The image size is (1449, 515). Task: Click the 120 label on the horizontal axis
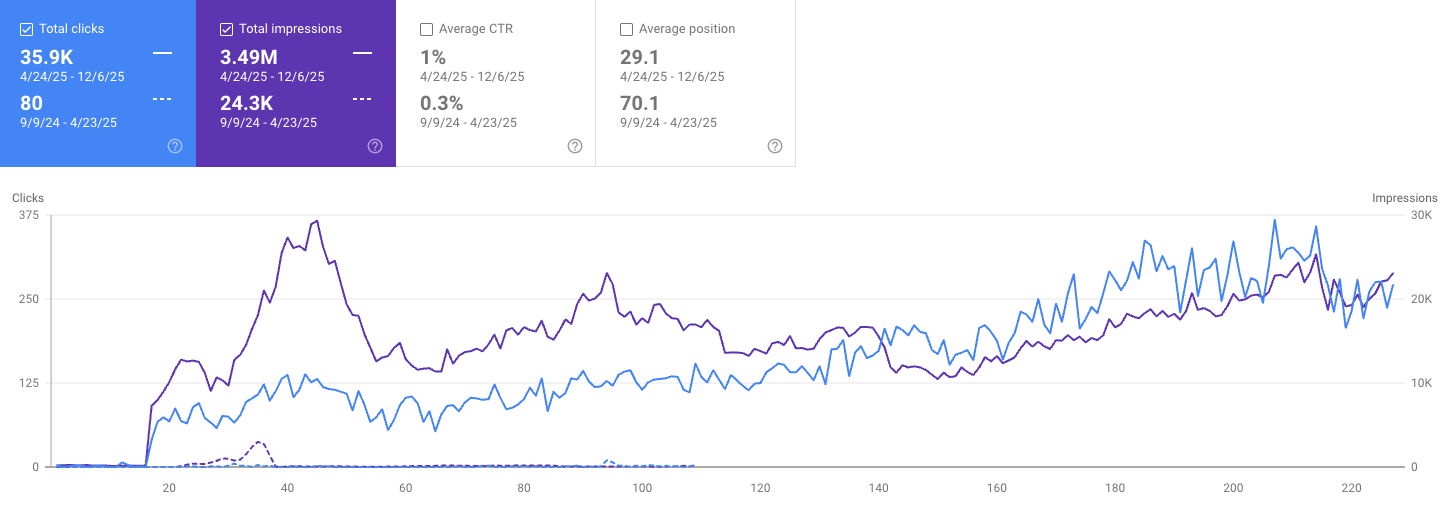click(761, 488)
